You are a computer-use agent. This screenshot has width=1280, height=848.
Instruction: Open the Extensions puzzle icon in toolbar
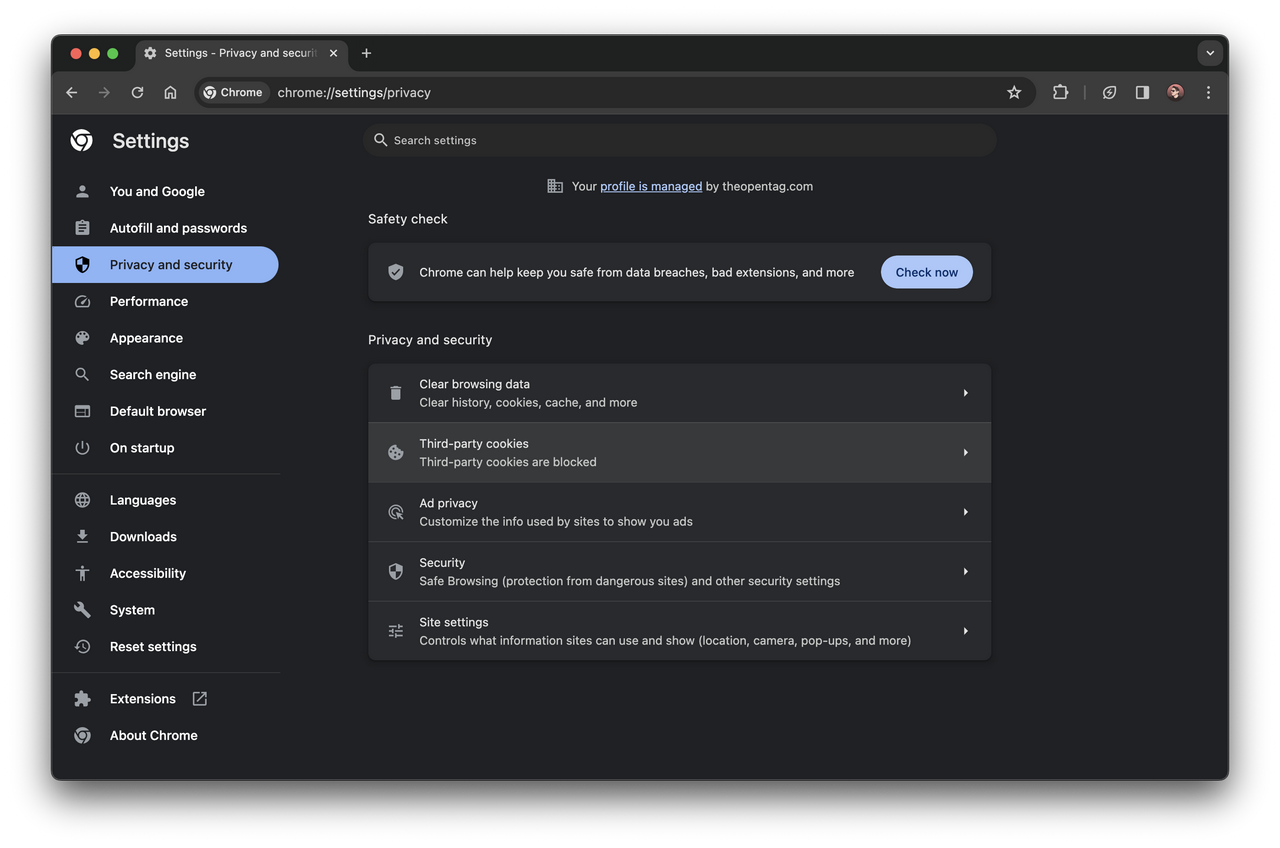click(x=1060, y=92)
